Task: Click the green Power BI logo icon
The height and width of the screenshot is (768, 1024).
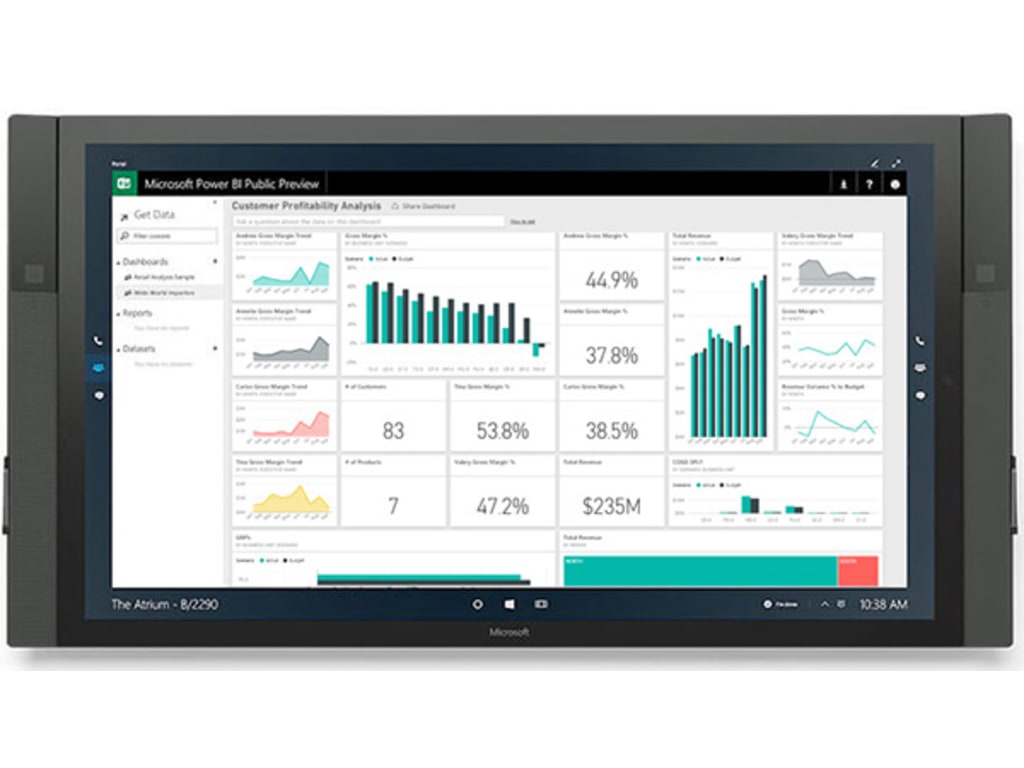Action: [124, 184]
